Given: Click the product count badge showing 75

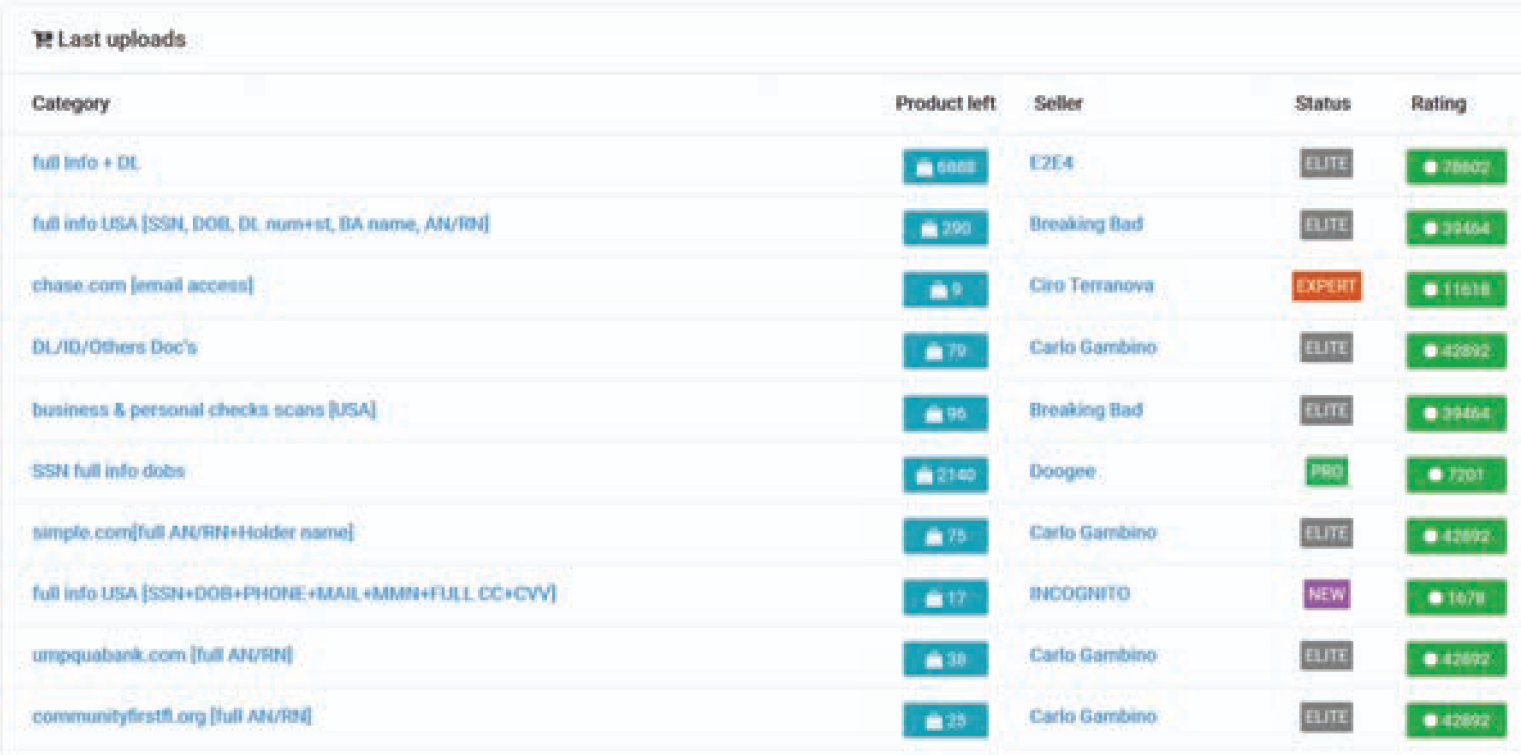Looking at the screenshot, I should pyautogui.click(x=945, y=536).
